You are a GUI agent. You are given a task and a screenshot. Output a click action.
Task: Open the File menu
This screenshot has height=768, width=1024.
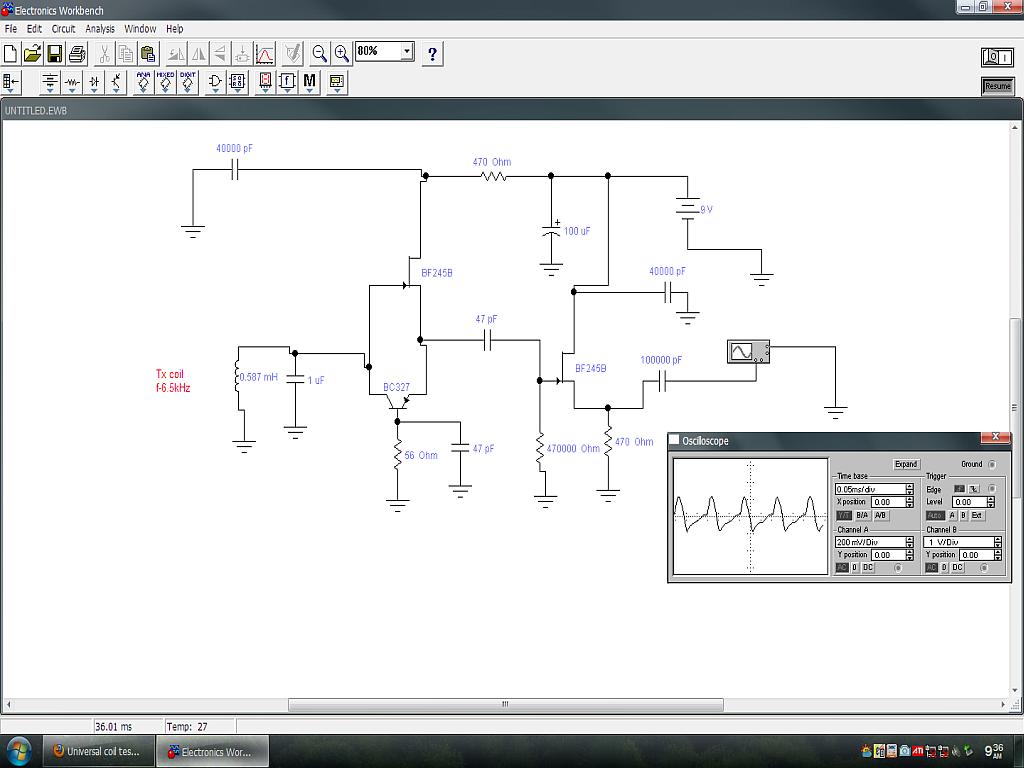click(11, 29)
